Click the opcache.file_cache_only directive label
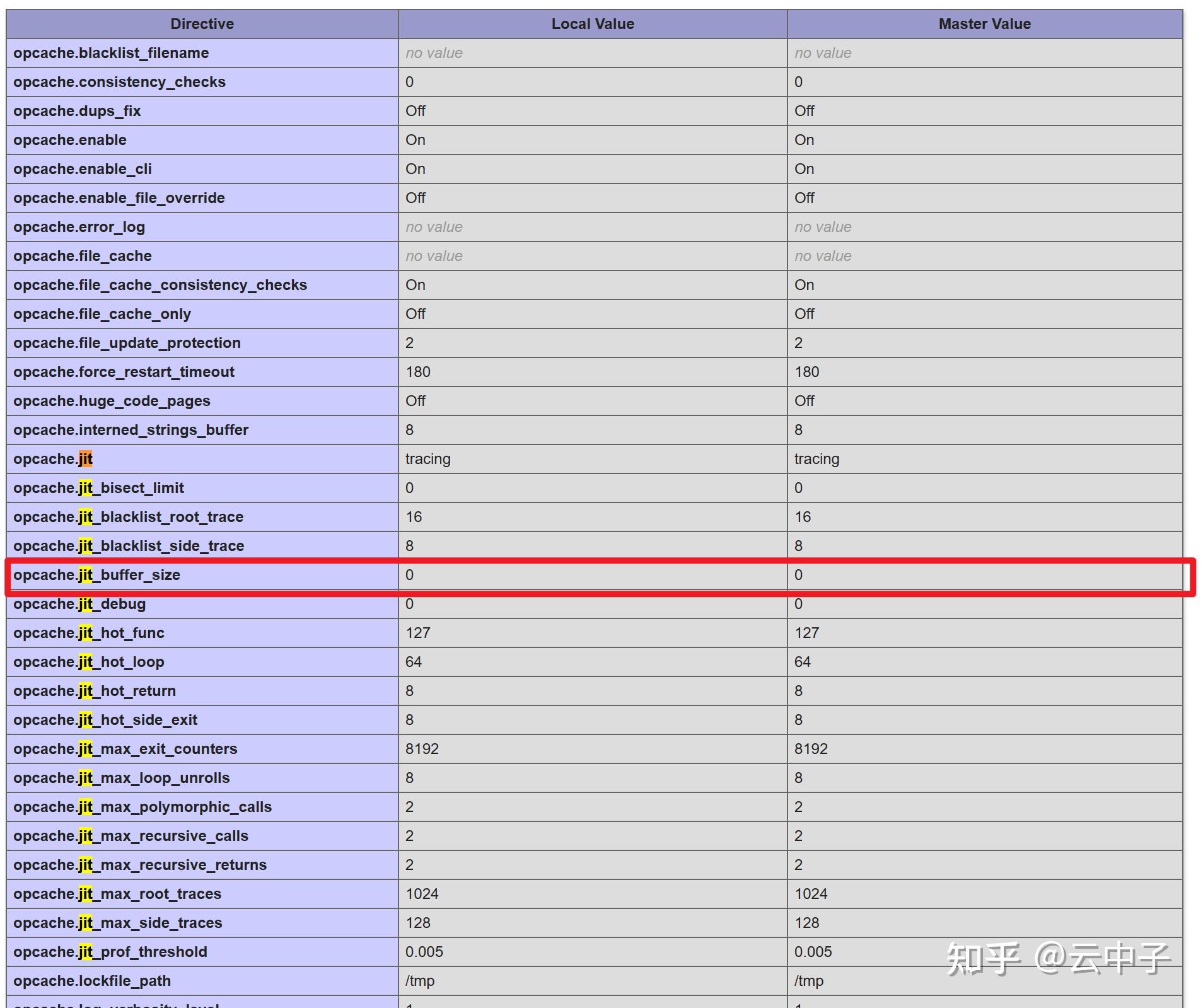Screen dimensions: 1203x1008 [103, 313]
